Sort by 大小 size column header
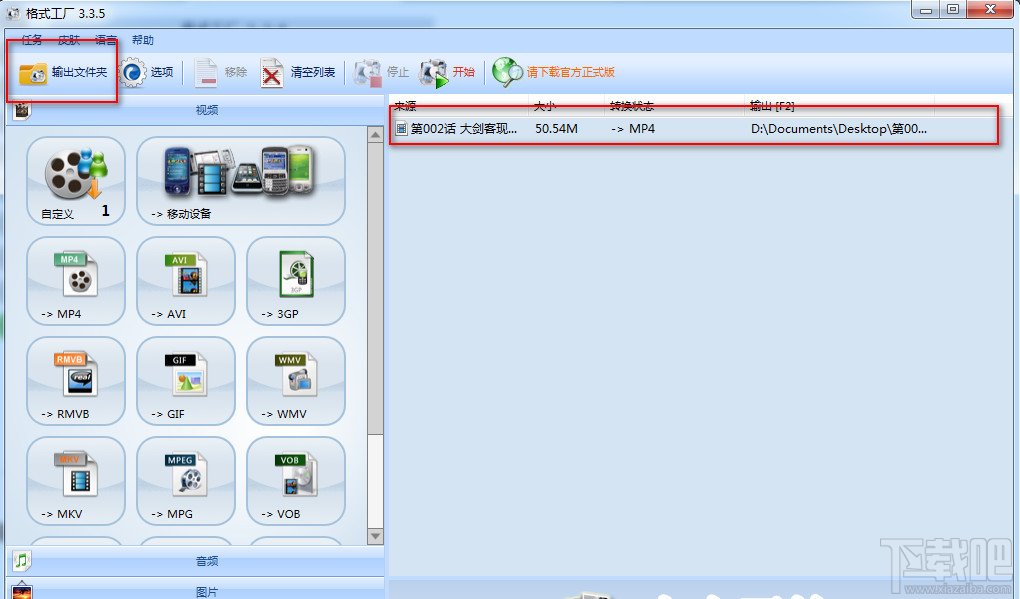Screen dimensions: 1020x599 pyautogui.click(x=567, y=105)
